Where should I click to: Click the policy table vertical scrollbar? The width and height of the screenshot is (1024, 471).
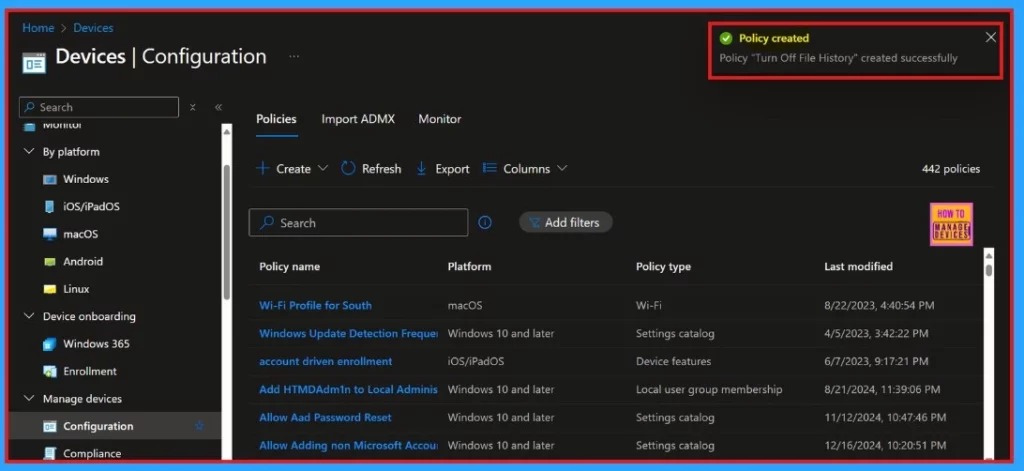989,270
